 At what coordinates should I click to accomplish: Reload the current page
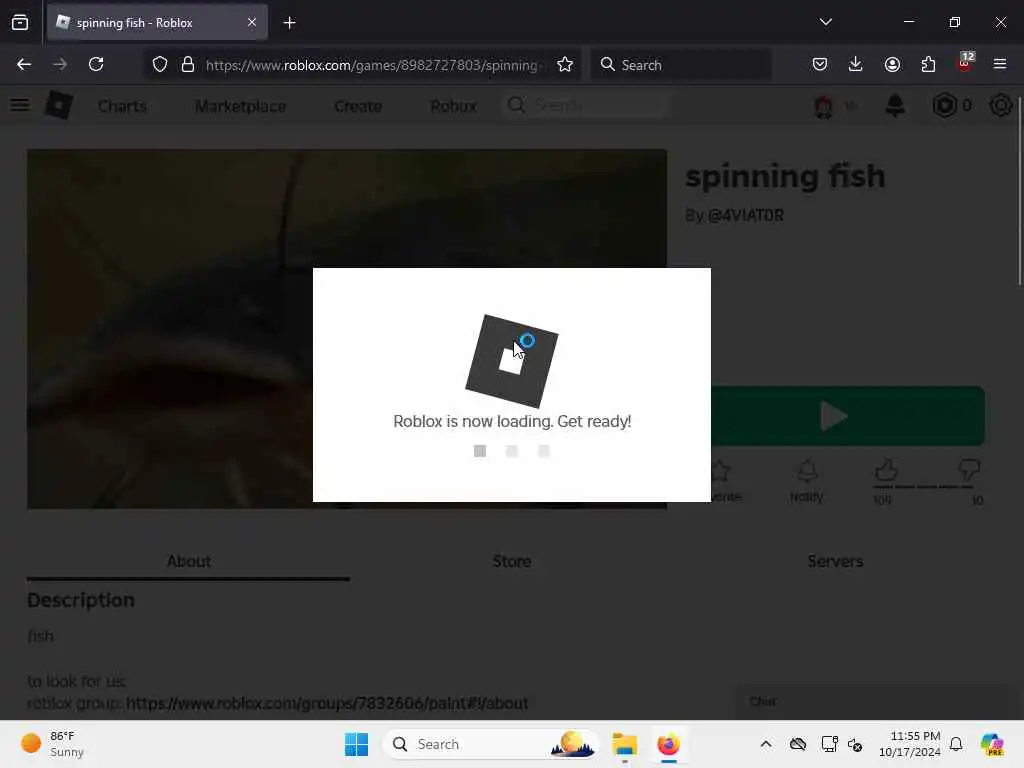point(96,65)
